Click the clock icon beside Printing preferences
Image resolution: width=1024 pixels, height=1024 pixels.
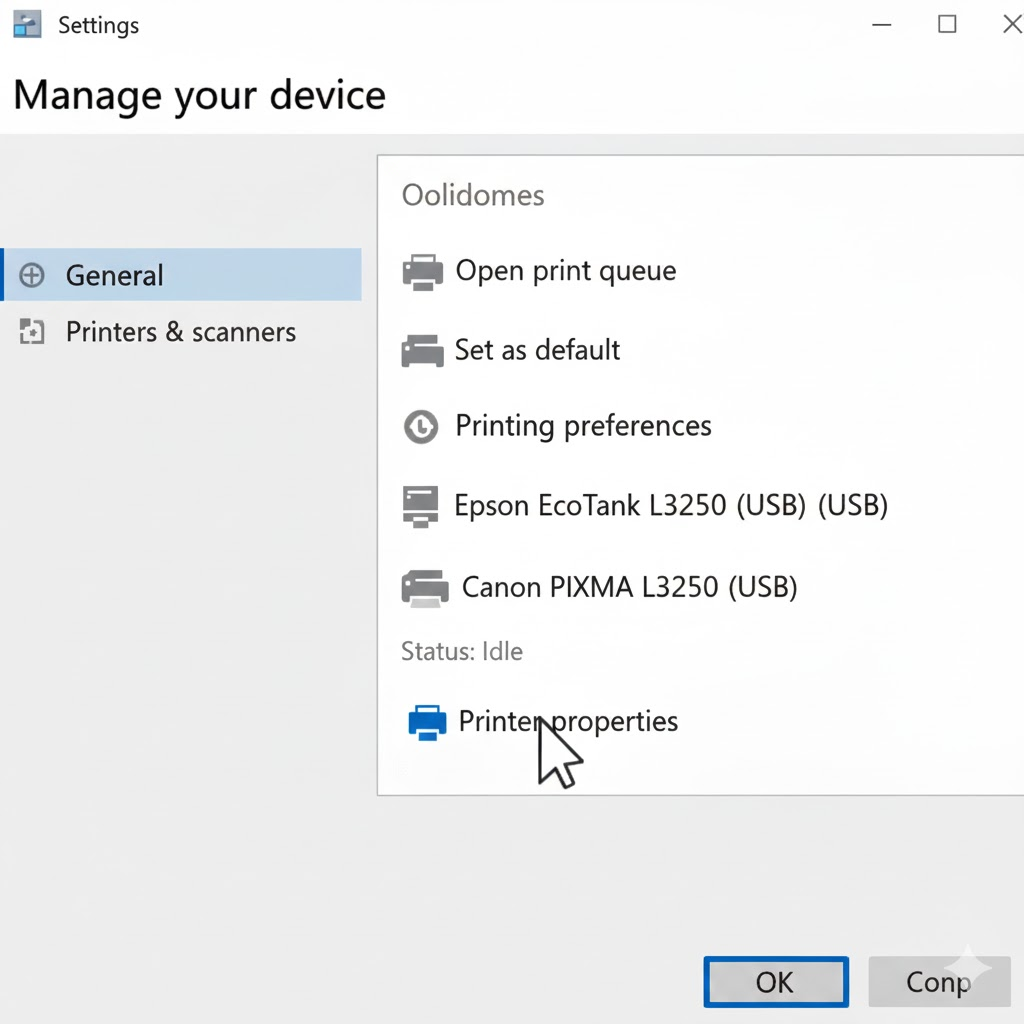[421, 427]
